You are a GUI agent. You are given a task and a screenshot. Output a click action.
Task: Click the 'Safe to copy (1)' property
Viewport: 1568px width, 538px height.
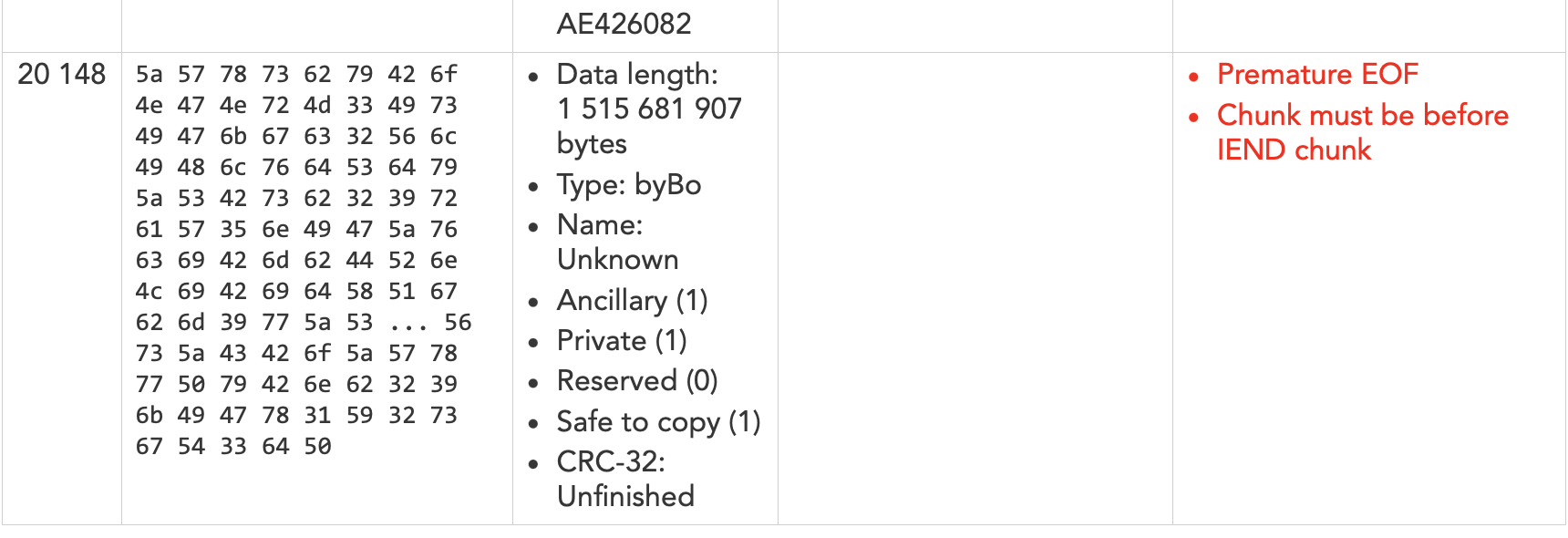pyautogui.click(x=659, y=421)
